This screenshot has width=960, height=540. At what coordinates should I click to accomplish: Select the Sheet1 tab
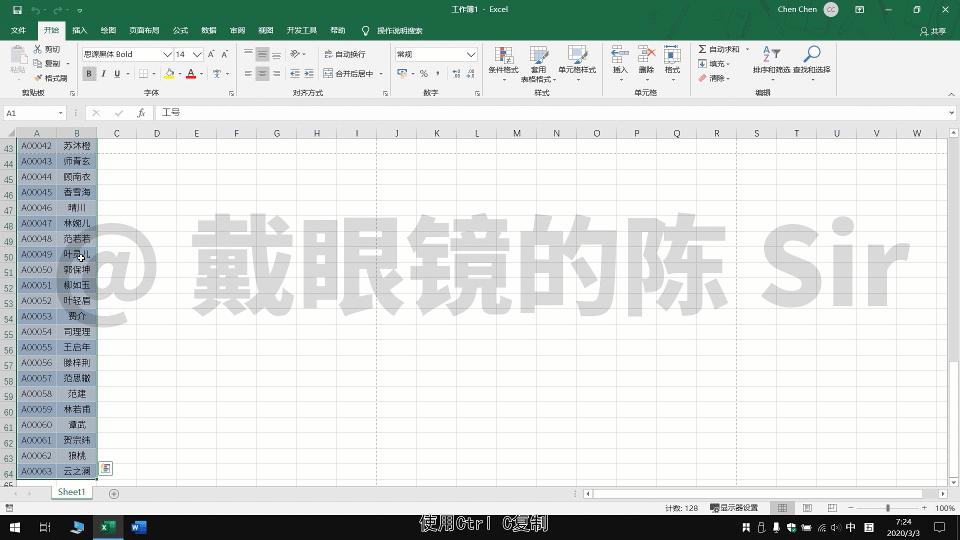[72, 492]
